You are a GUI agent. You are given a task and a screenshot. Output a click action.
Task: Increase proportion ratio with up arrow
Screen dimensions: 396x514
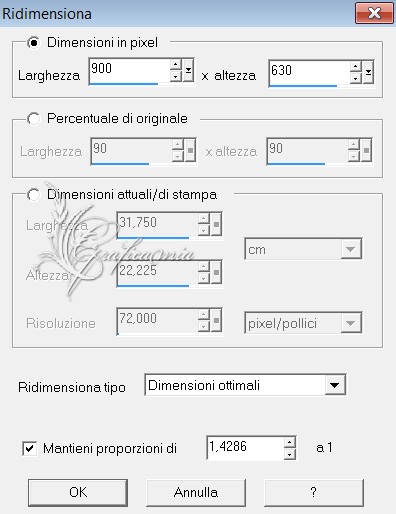tap(290, 442)
